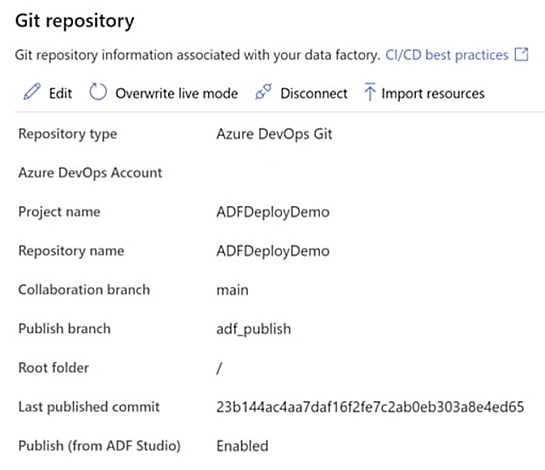Click the Enabled publish status value
Viewport: 545px width, 470px height.
pos(242,446)
